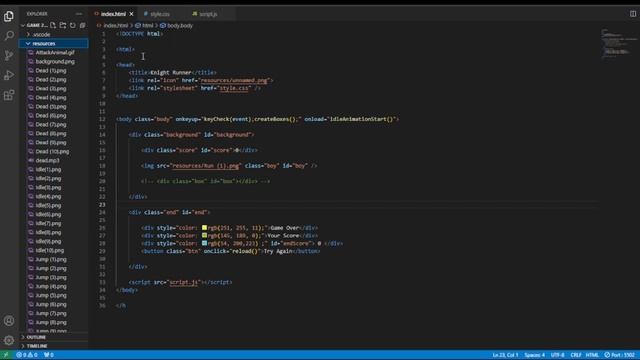
Task: Expand the TIMELINE section
Action: 53,346
